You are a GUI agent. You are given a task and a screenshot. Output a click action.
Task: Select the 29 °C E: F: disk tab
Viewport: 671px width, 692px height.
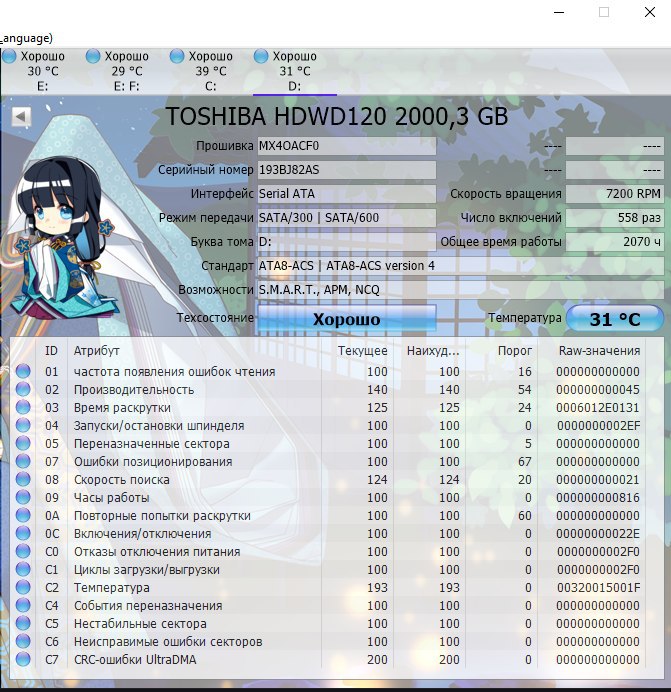pos(126,71)
